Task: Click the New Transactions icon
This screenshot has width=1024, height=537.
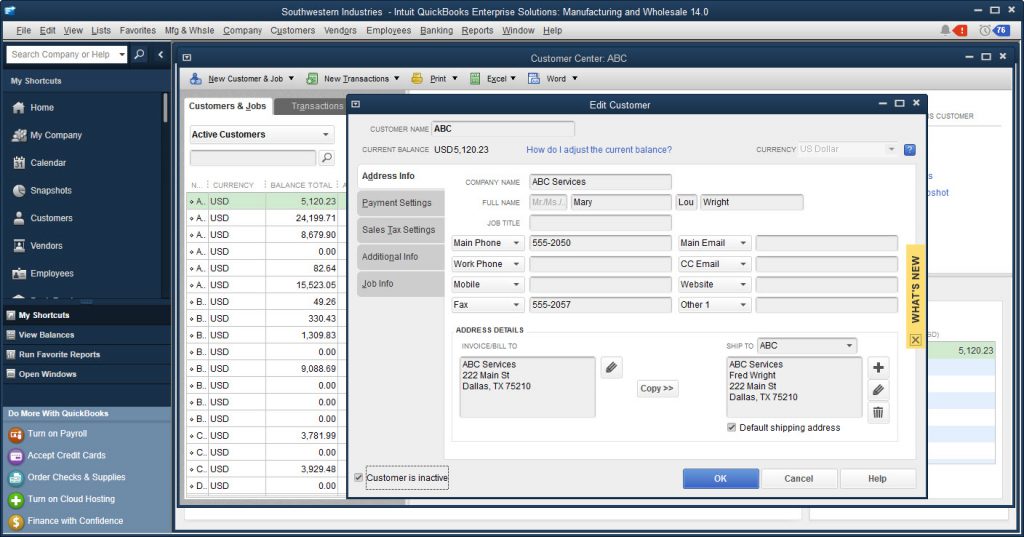Action: [312, 78]
